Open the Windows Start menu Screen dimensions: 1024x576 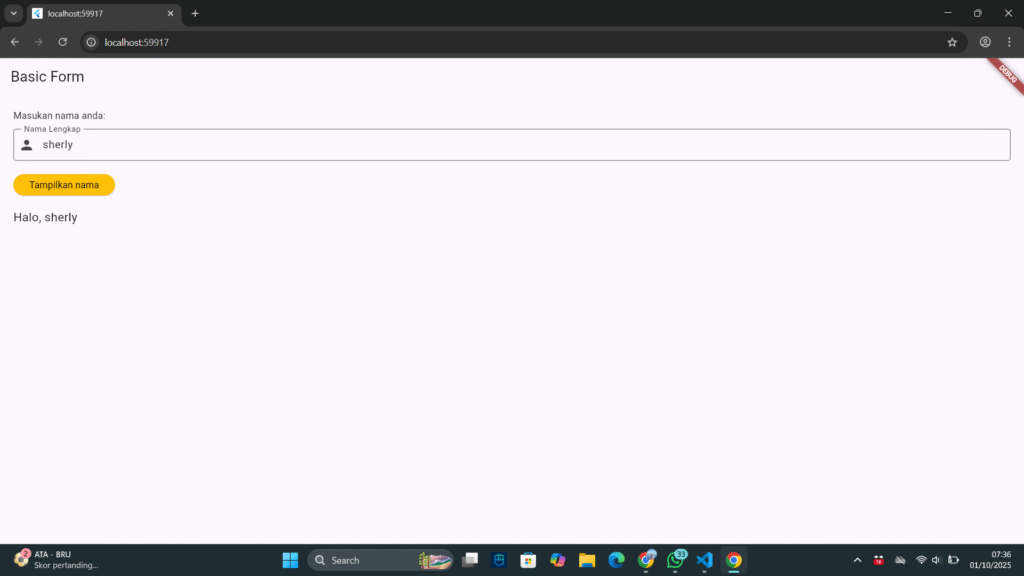[x=290, y=560]
